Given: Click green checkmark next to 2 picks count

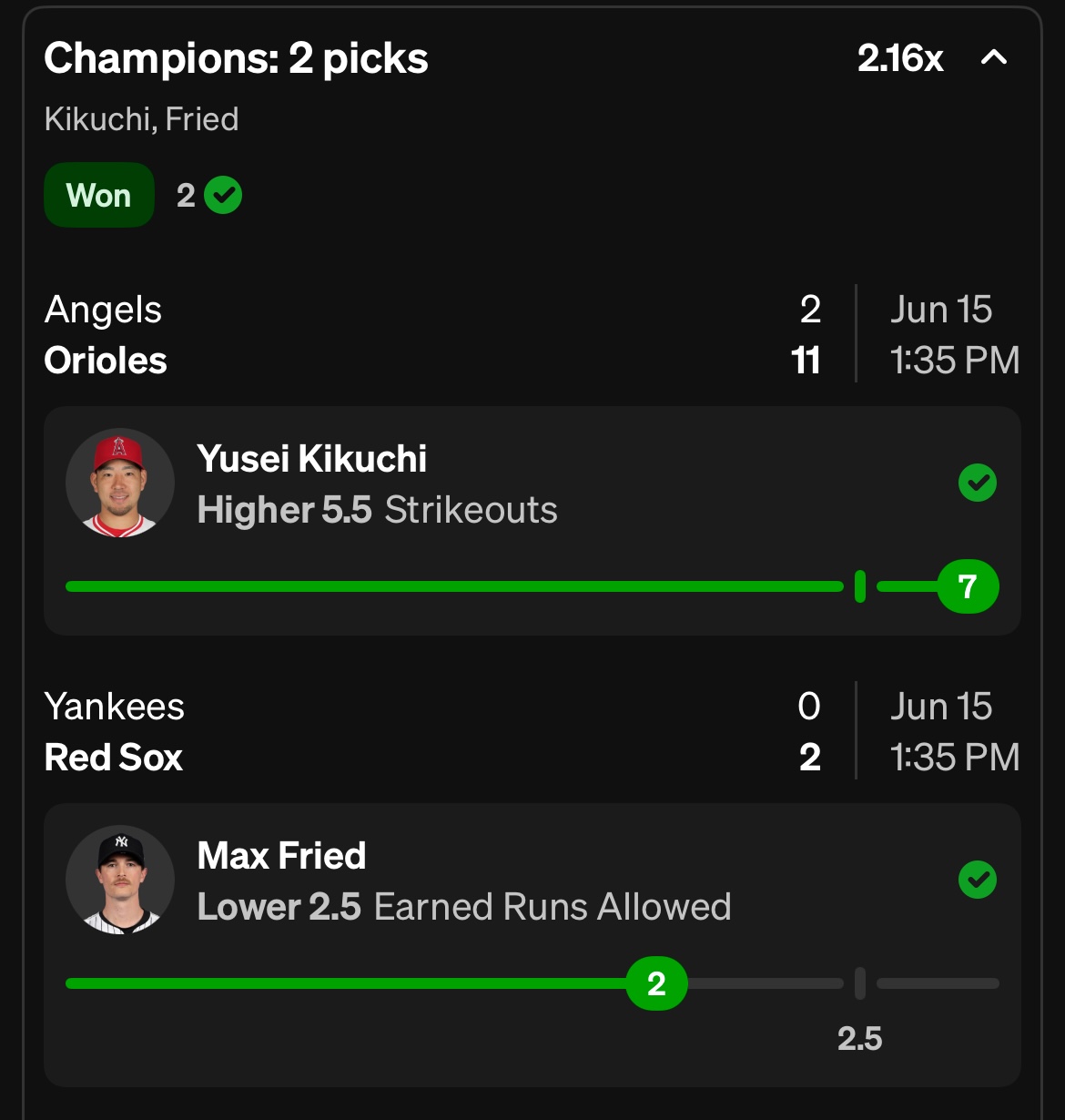Looking at the screenshot, I should [x=223, y=195].
